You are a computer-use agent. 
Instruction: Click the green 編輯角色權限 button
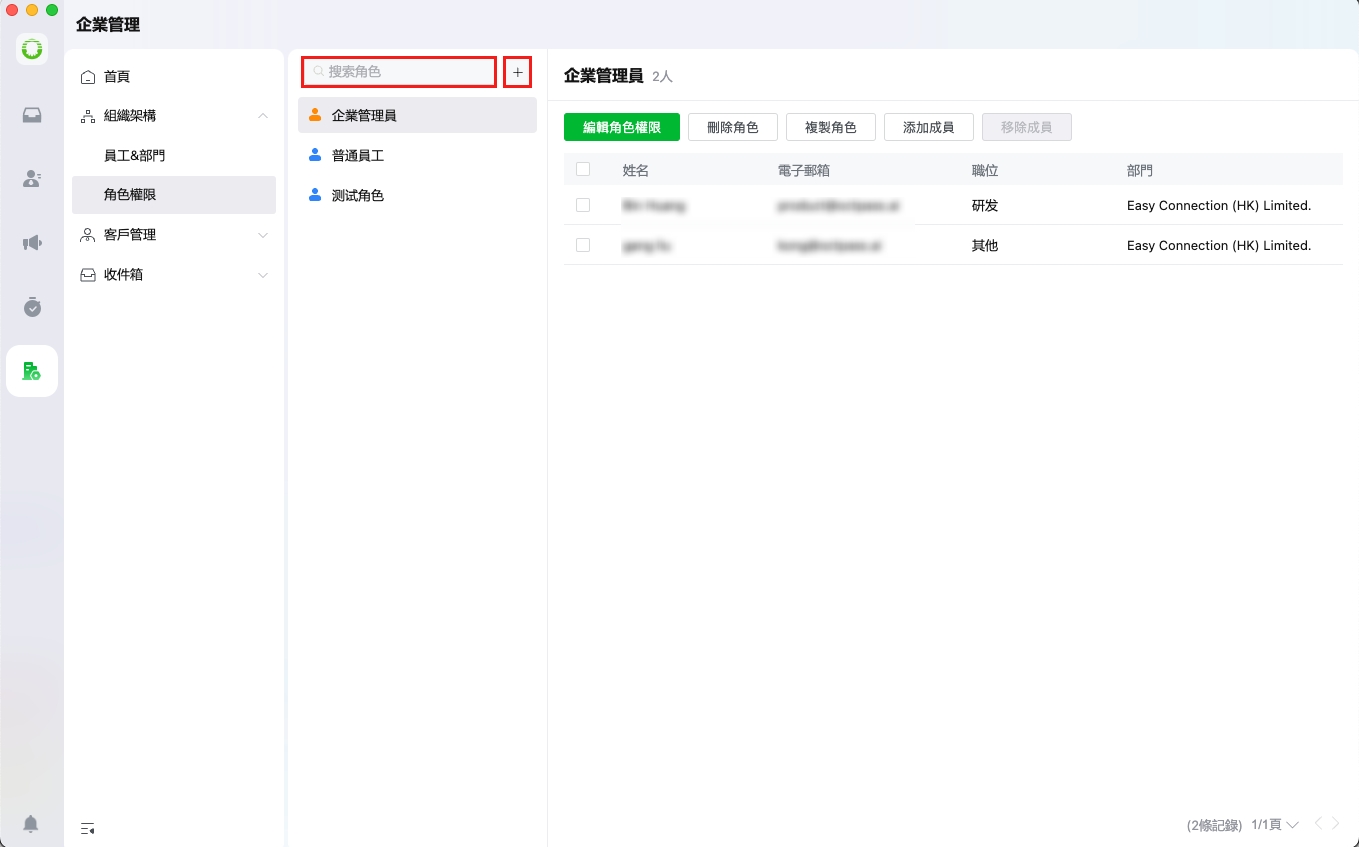[621, 127]
